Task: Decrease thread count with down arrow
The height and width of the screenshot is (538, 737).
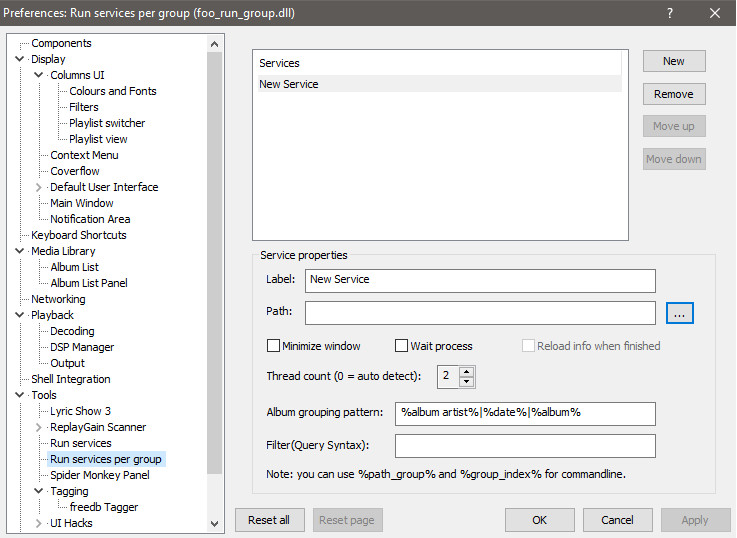Action: (x=467, y=382)
